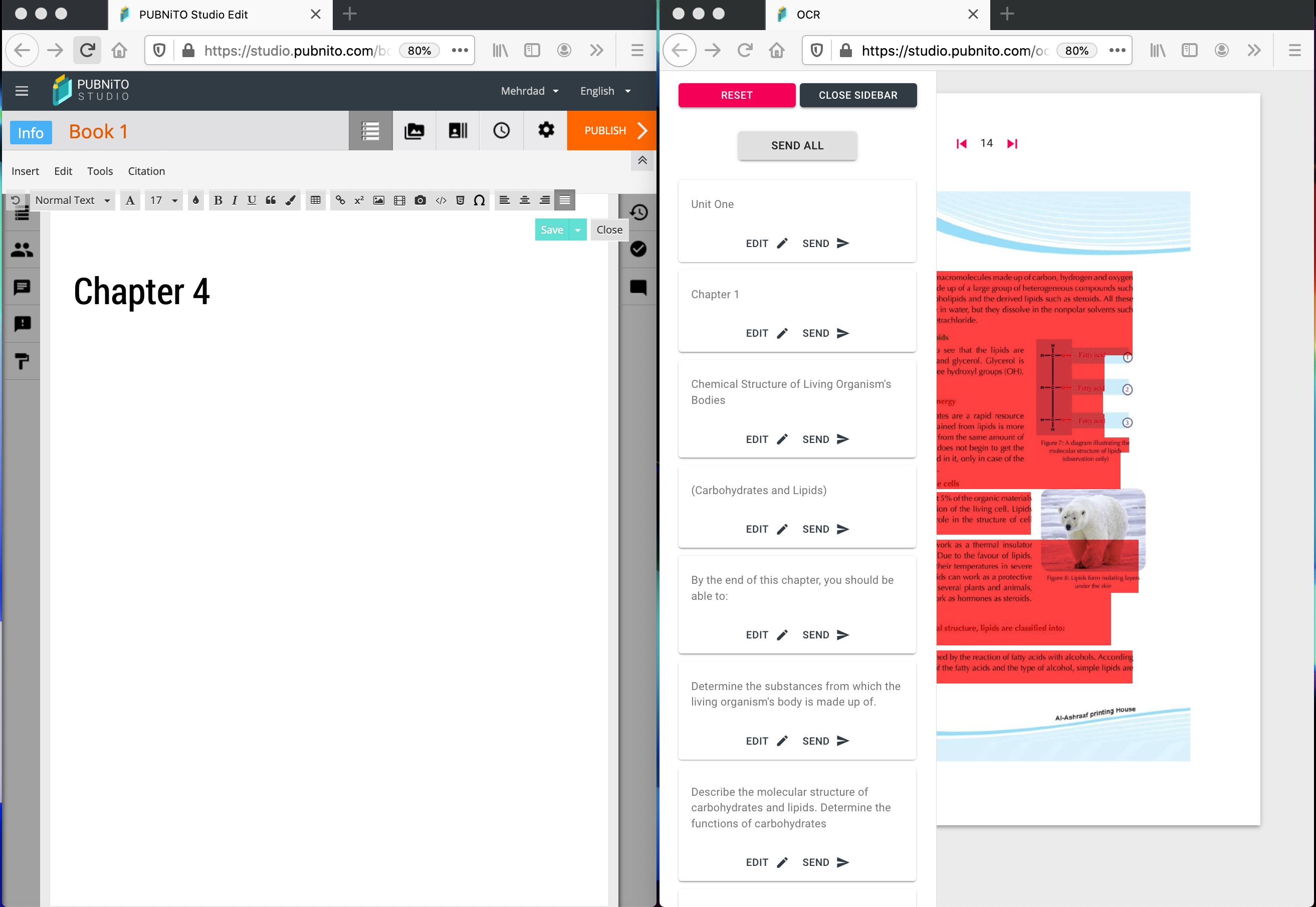Image resolution: width=1316 pixels, height=907 pixels.
Task: Open the comments icon in the left sidebar
Action: 22,287
